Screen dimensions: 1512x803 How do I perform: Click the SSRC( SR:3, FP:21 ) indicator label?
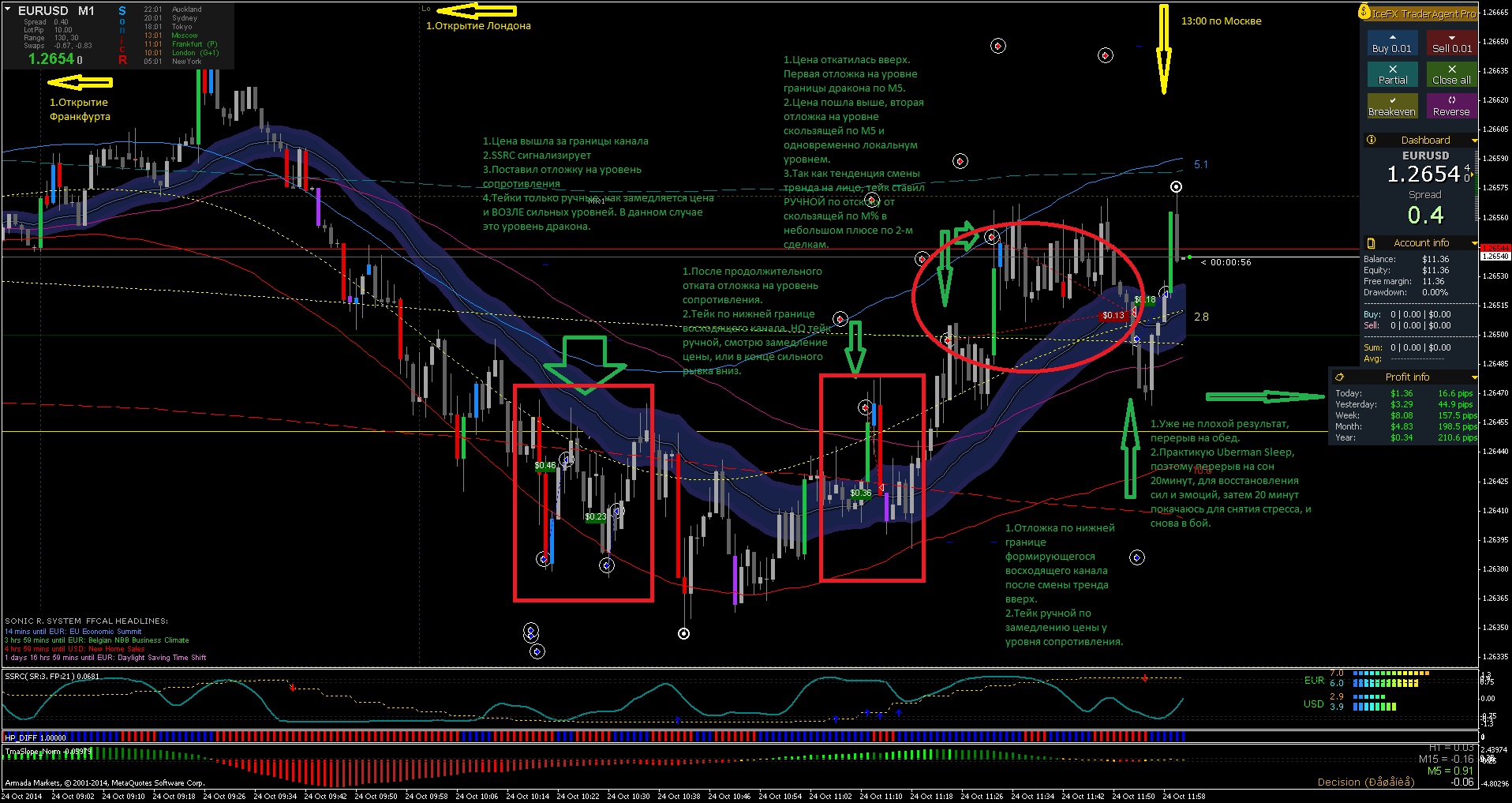[x=52, y=676]
